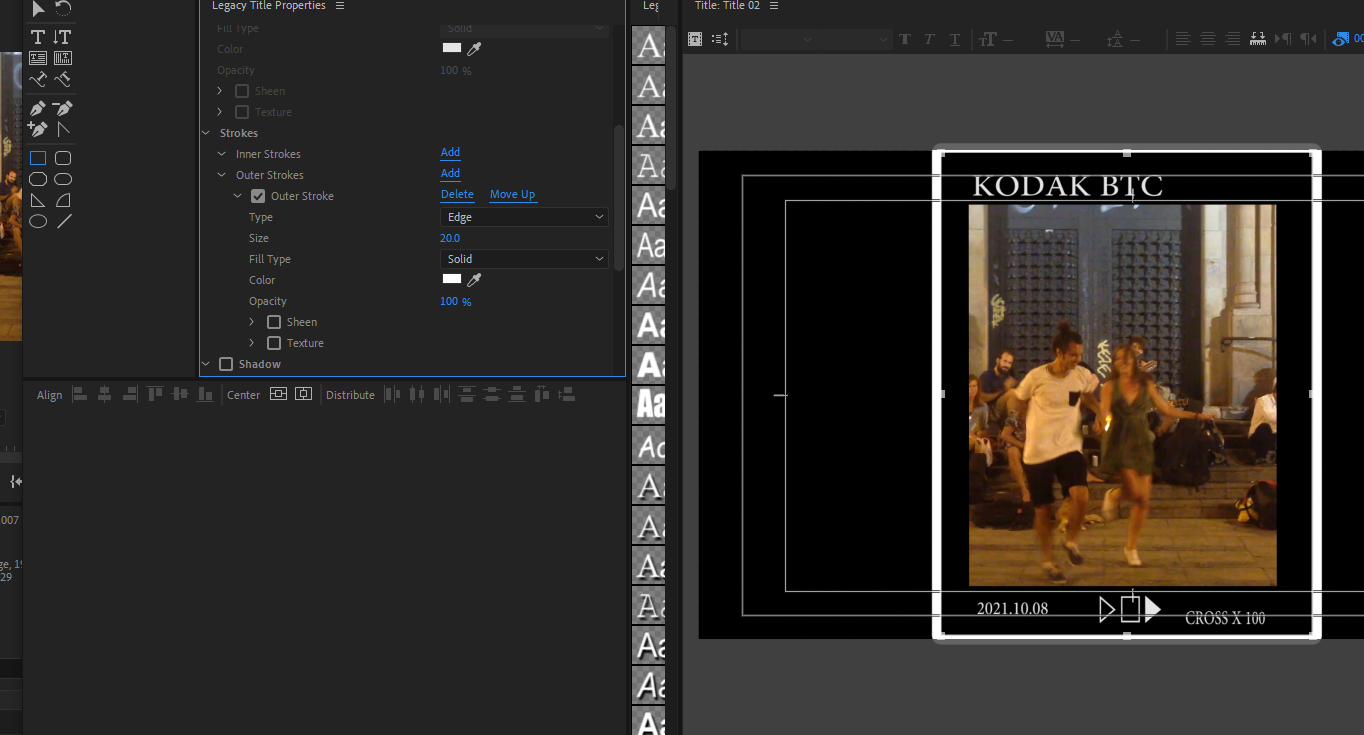
Task: Click dancing couple photo in title preview
Action: tap(1122, 395)
